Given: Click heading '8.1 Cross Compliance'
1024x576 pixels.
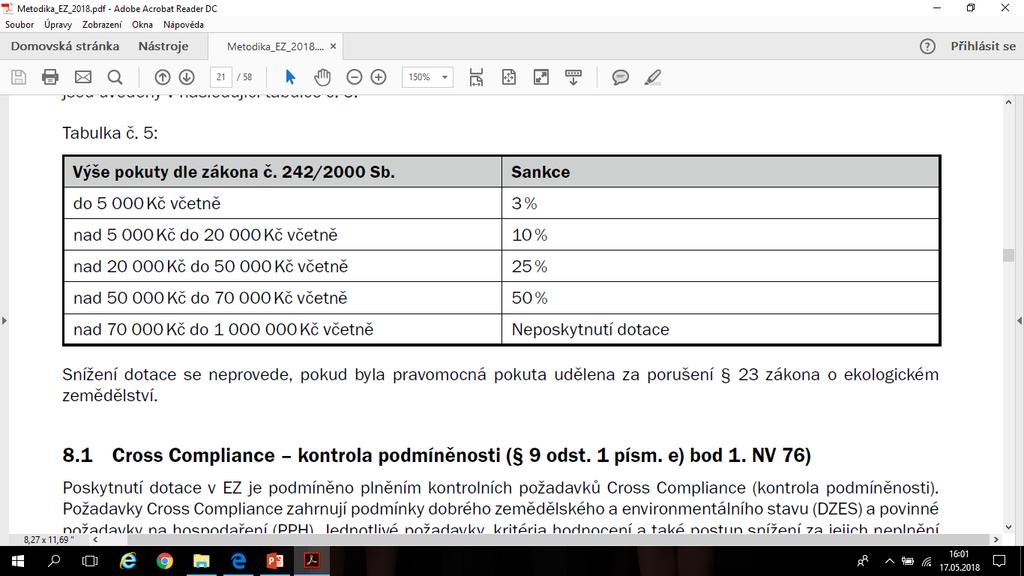Looking at the screenshot, I should coord(436,455).
